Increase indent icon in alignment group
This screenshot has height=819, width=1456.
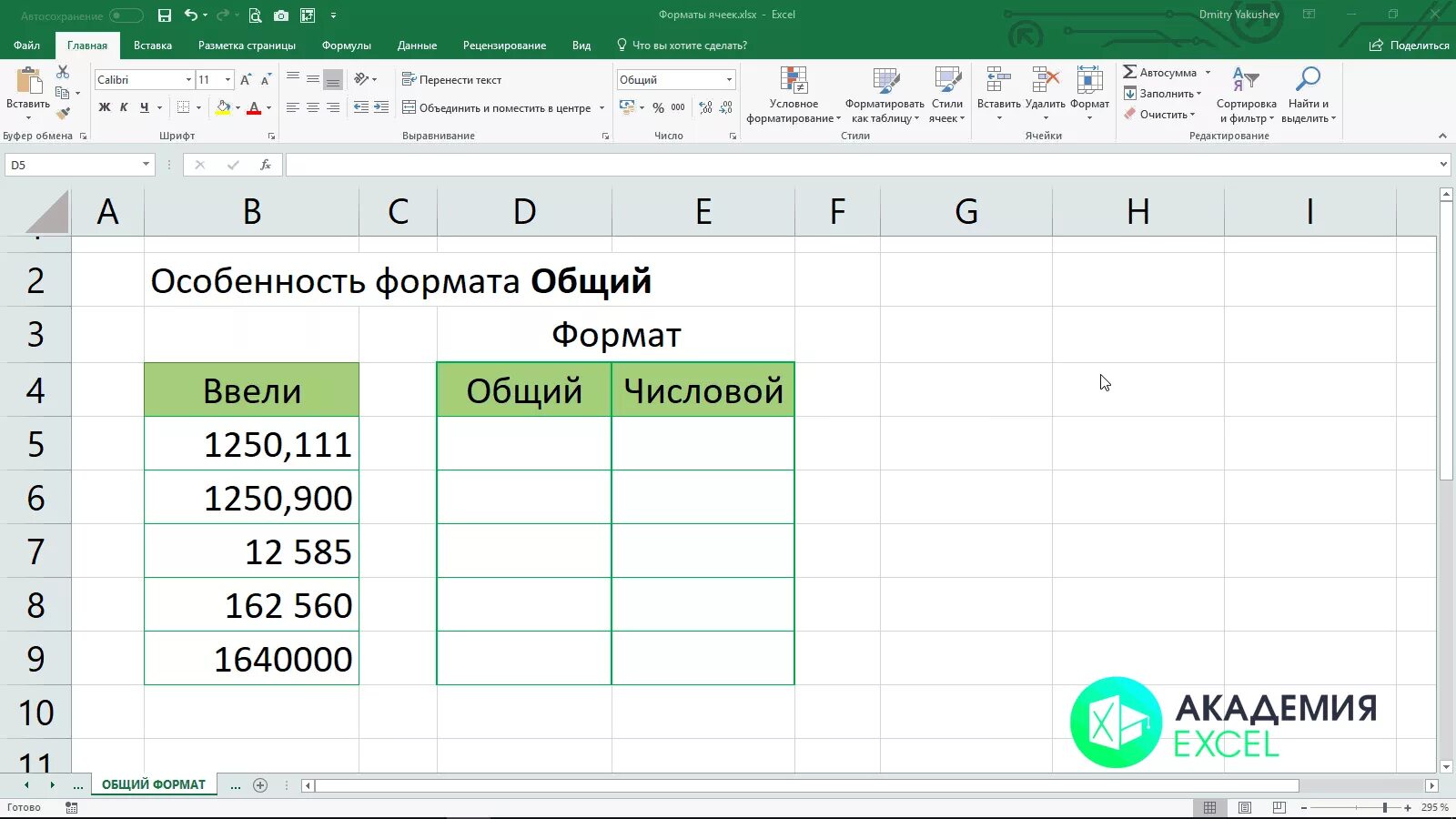[x=381, y=107]
